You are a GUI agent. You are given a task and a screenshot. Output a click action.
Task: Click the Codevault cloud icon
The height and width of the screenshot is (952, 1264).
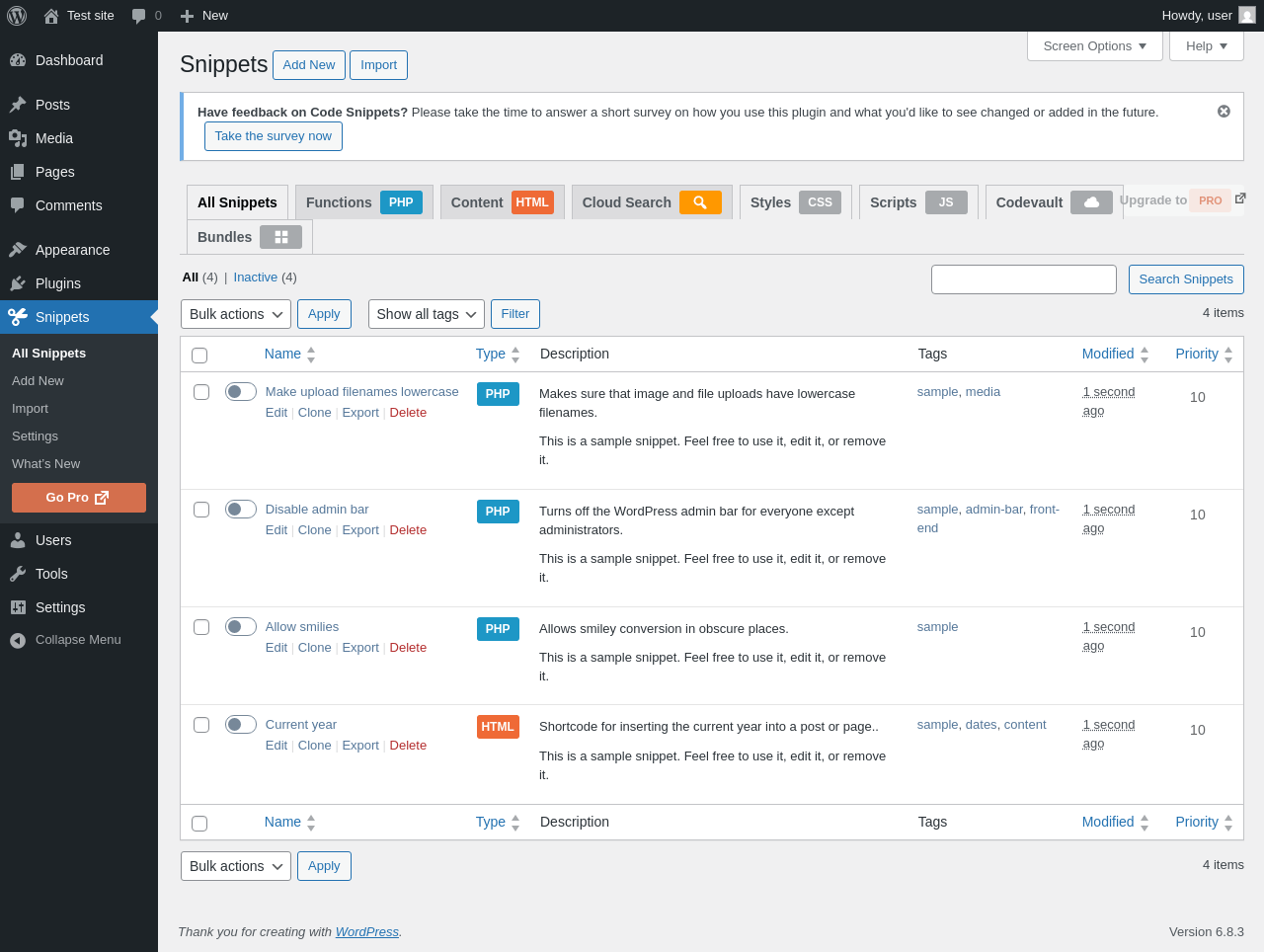1091,202
